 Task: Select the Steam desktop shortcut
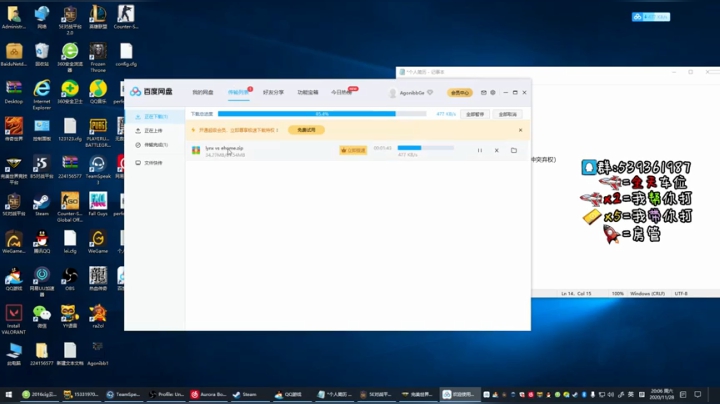coord(42,205)
